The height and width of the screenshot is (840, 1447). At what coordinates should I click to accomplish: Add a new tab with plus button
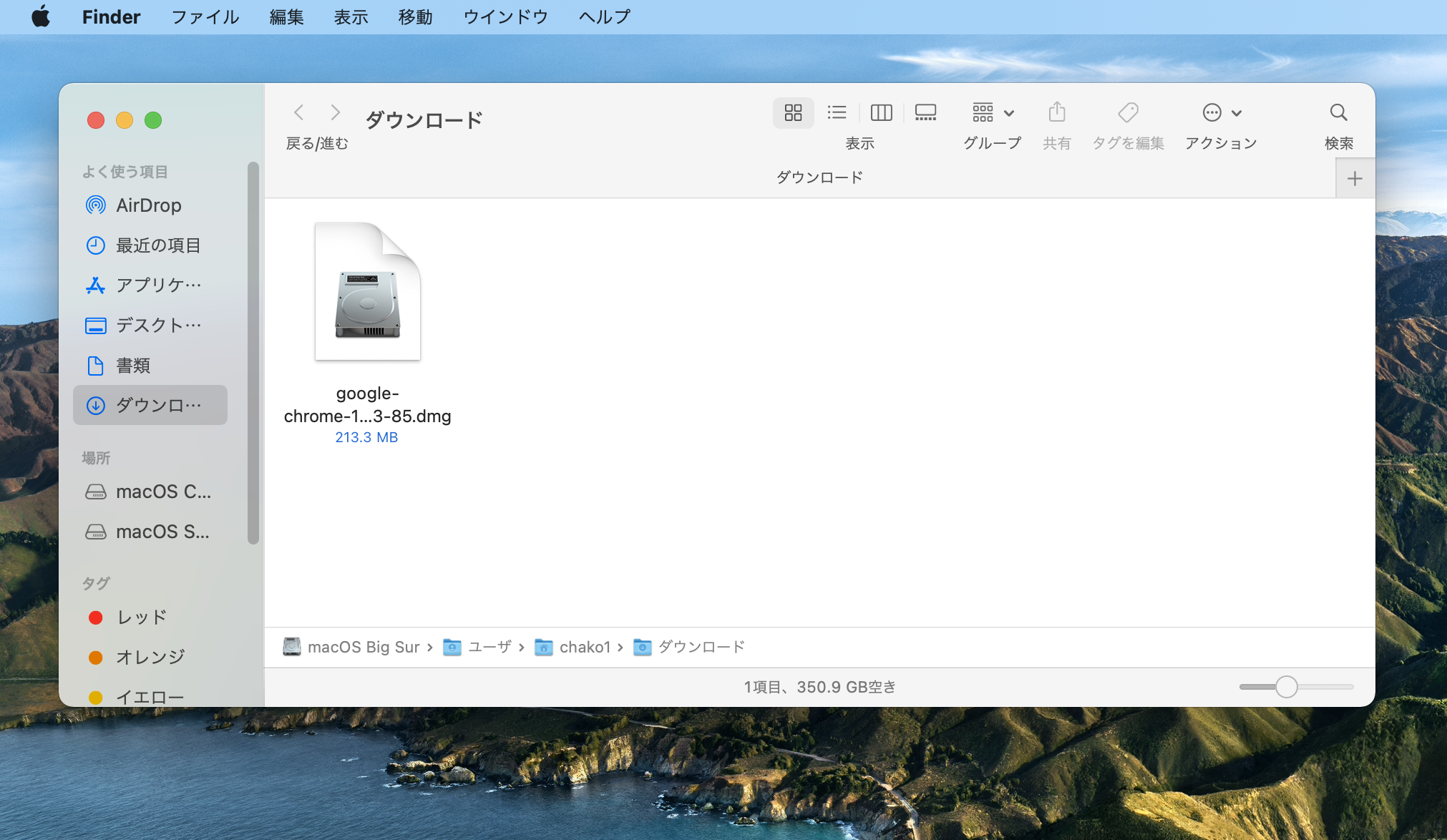(1355, 179)
